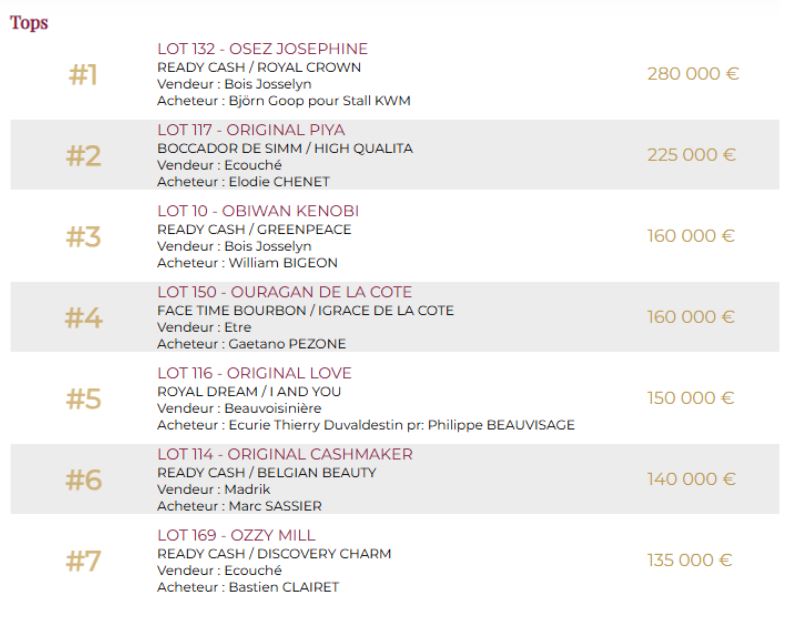Select the #7 rank number
791x624 pixels.
(x=84, y=561)
